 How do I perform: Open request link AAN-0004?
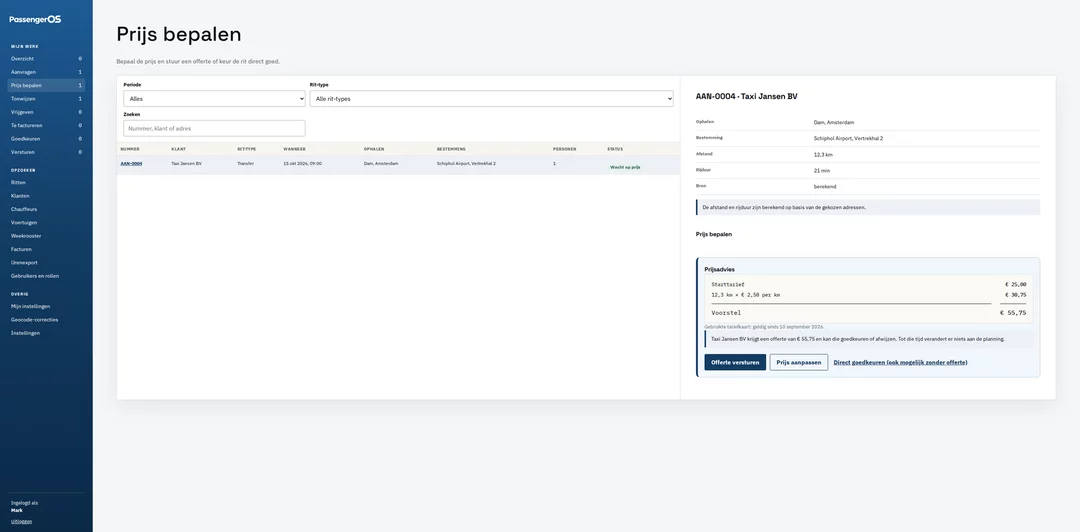click(132, 163)
